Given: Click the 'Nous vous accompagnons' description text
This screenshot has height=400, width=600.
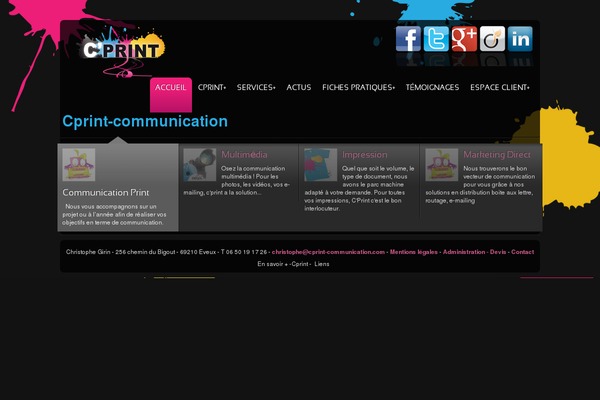Looking at the screenshot, I should click(114, 214).
